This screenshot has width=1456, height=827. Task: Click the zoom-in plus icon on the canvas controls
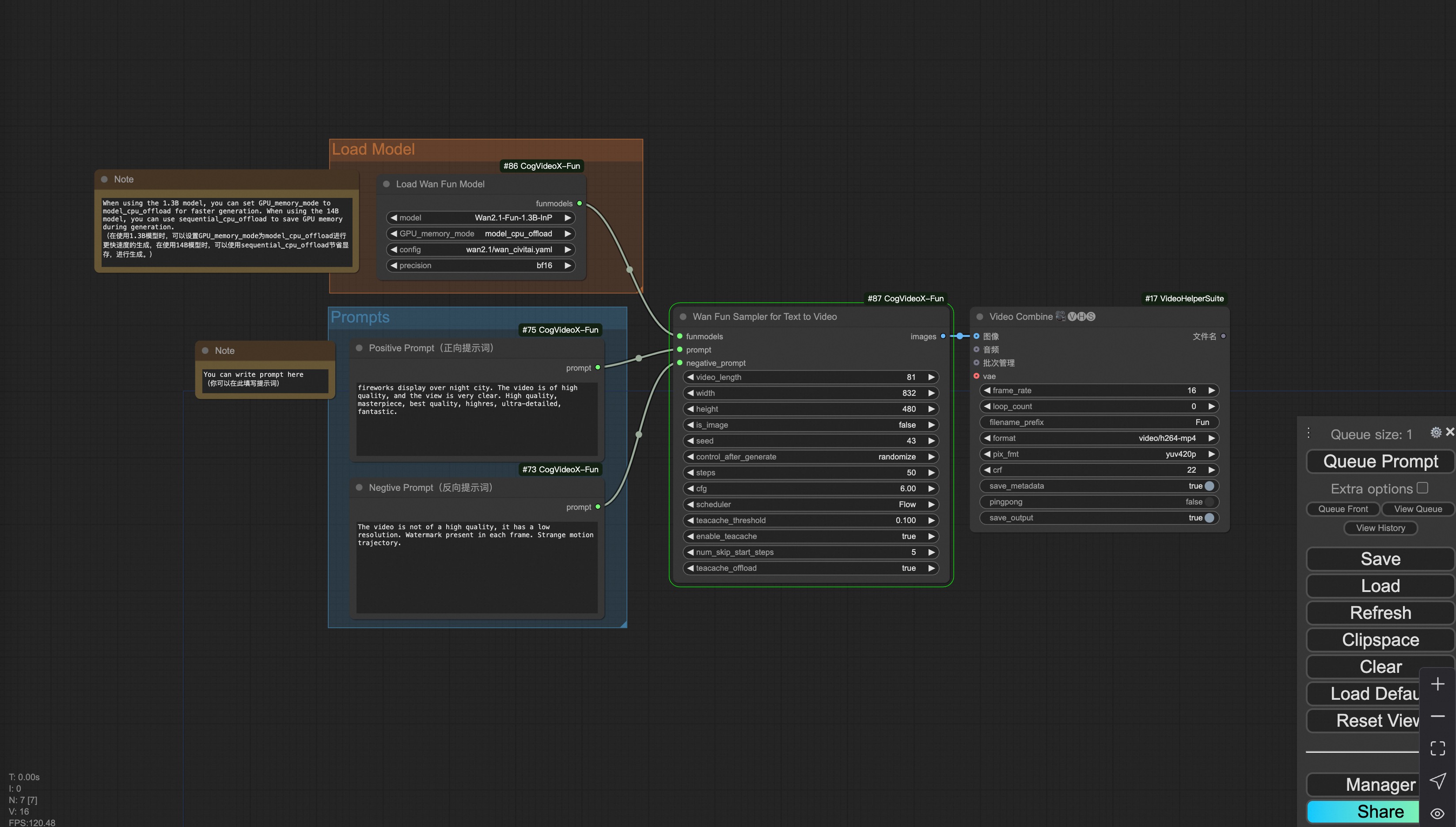tap(1438, 683)
